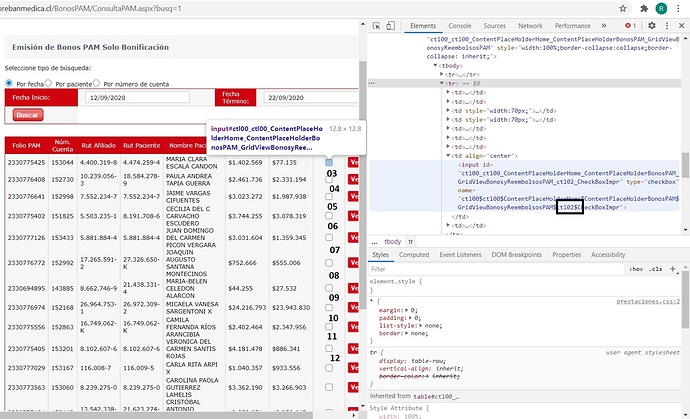Check the row of folio 2330777126
Image resolution: width=690 pixels, height=419 pixels.
[329, 238]
